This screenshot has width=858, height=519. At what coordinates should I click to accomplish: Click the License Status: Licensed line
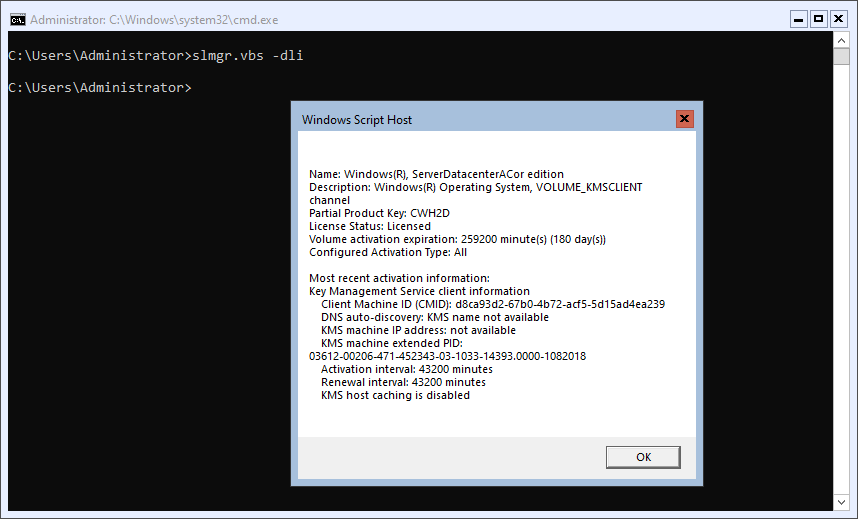tap(370, 226)
